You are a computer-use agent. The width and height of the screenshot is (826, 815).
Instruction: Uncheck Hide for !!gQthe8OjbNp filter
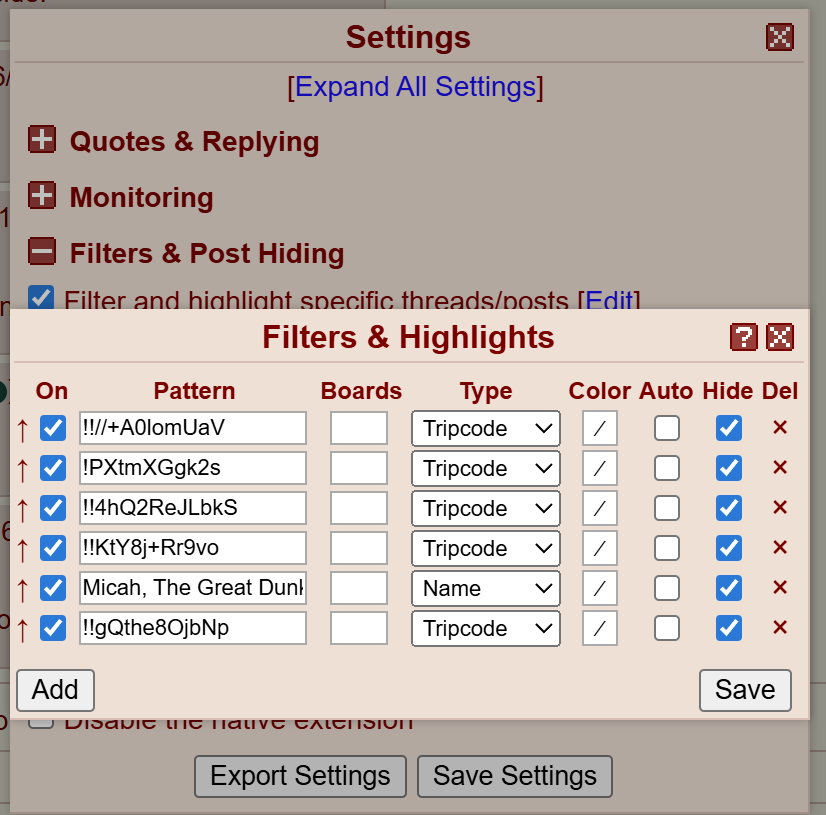(729, 628)
